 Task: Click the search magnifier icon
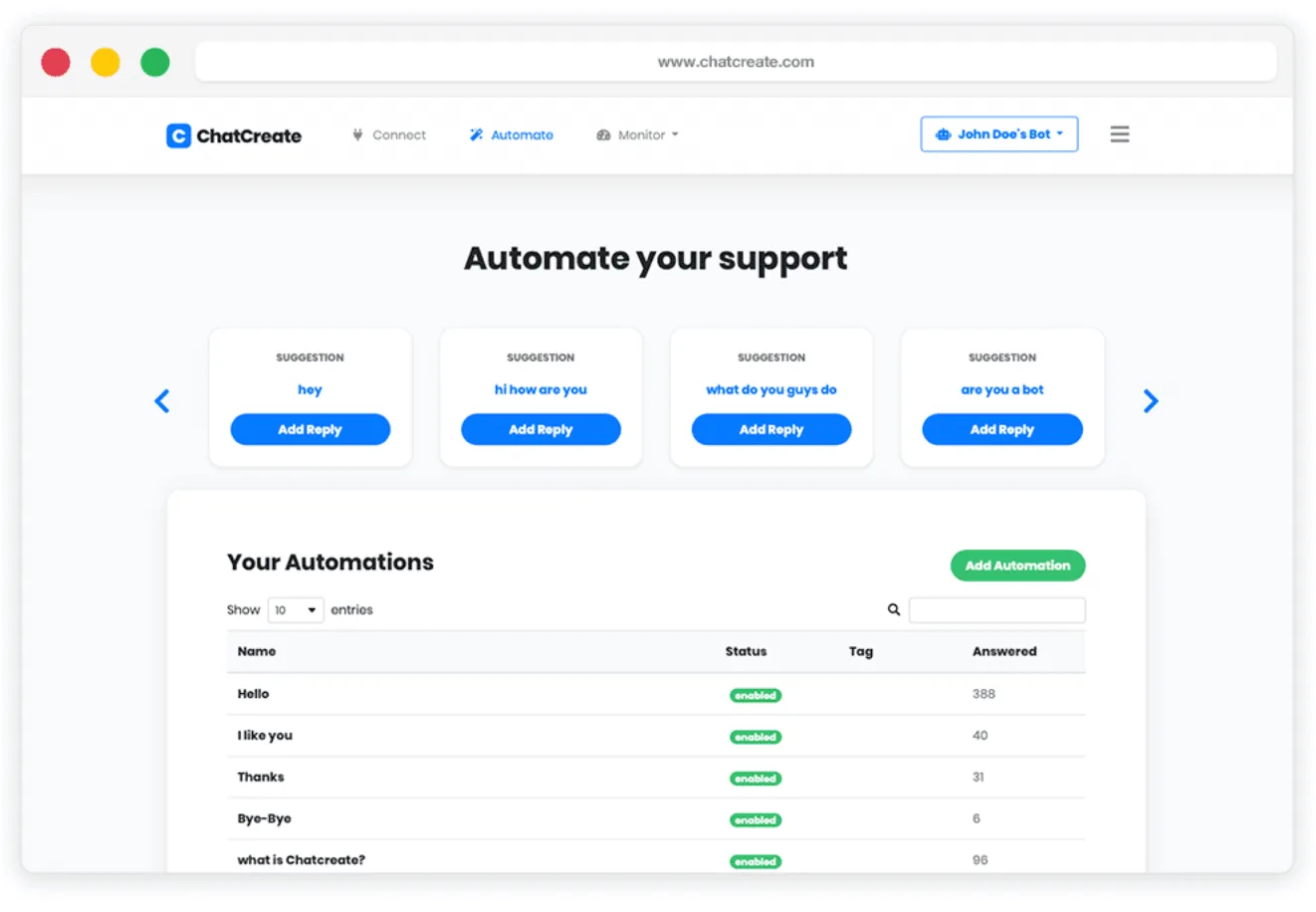pos(893,609)
